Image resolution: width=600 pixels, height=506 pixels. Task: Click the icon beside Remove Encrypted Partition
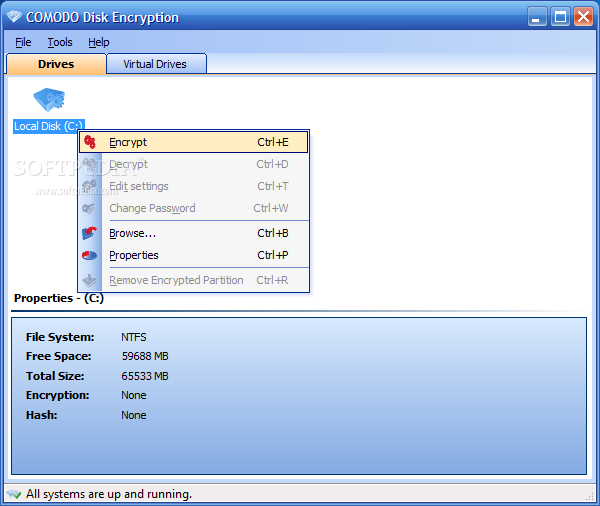coord(90,280)
